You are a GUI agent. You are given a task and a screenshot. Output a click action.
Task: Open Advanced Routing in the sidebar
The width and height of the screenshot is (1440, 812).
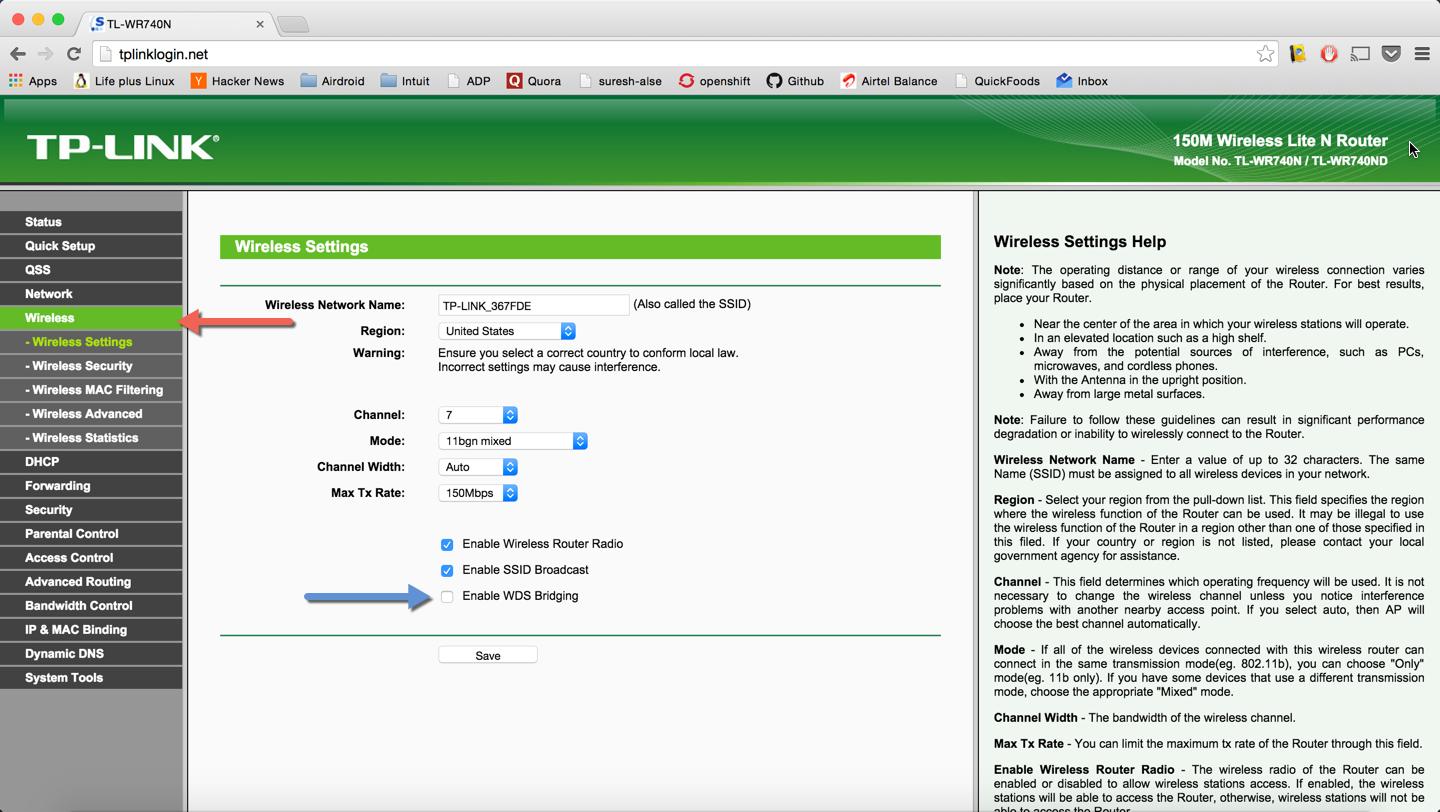point(91,582)
